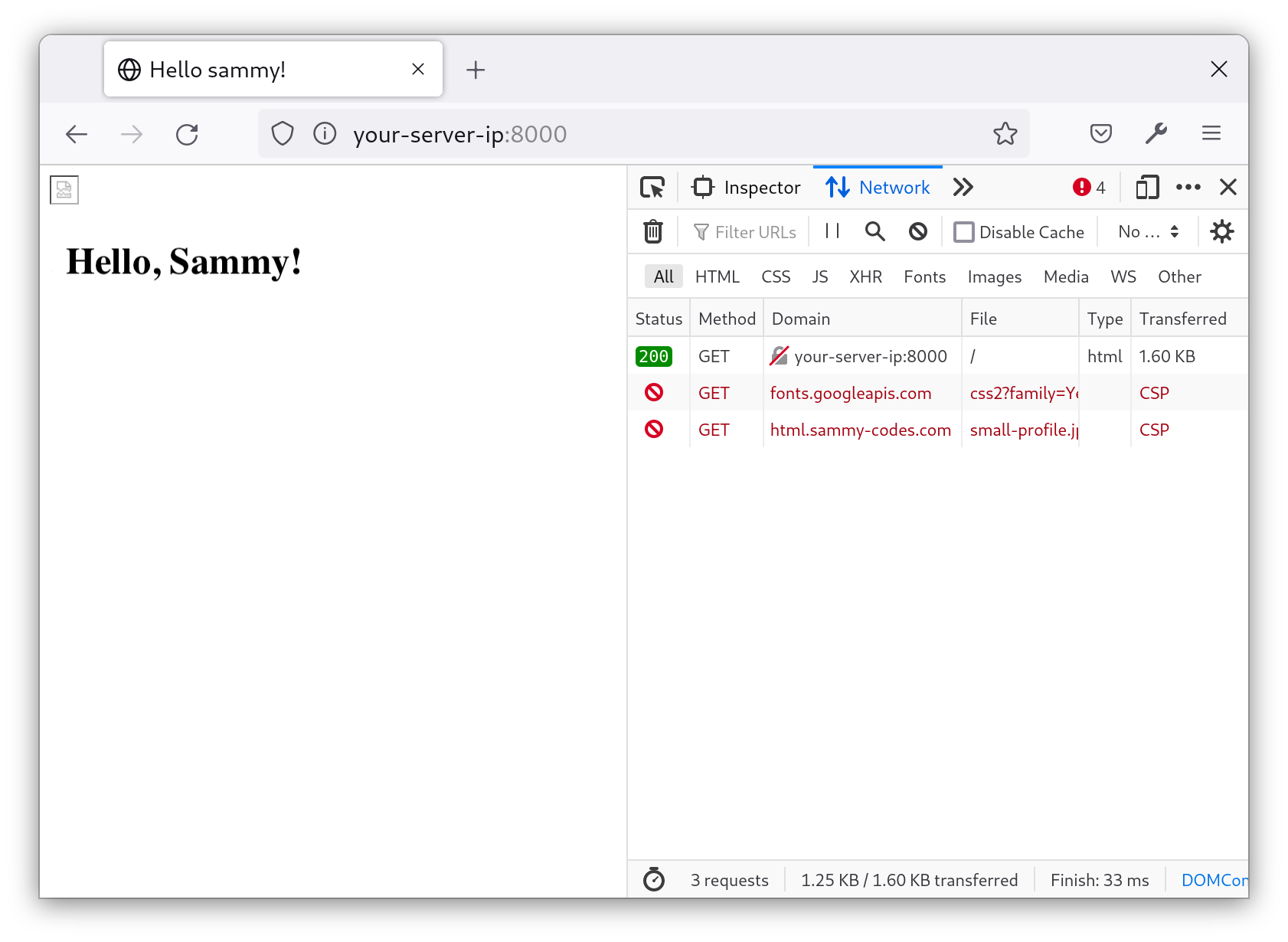The image size is (1288, 942).
Task: Filter requests by Images
Action: pos(994,276)
